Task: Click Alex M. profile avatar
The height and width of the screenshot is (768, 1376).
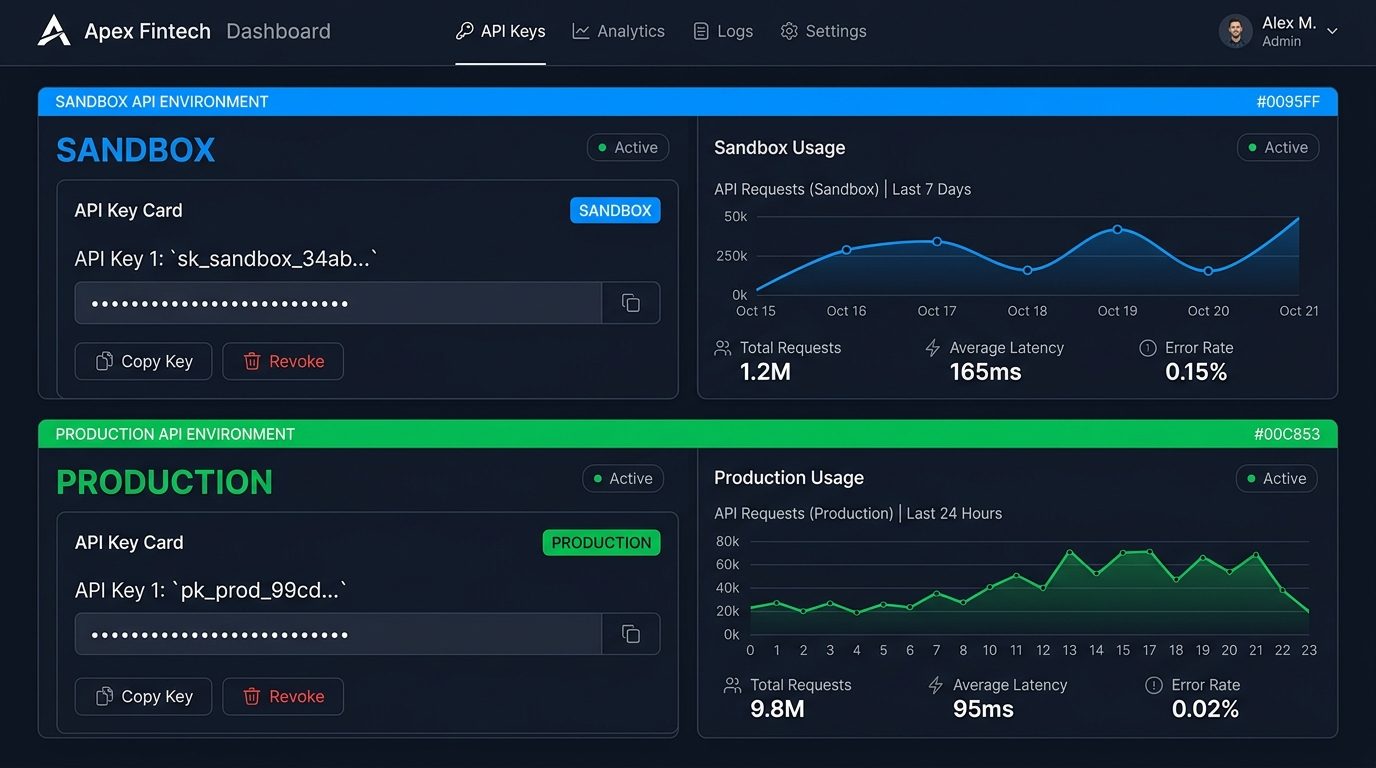Action: click(x=1235, y=31)
